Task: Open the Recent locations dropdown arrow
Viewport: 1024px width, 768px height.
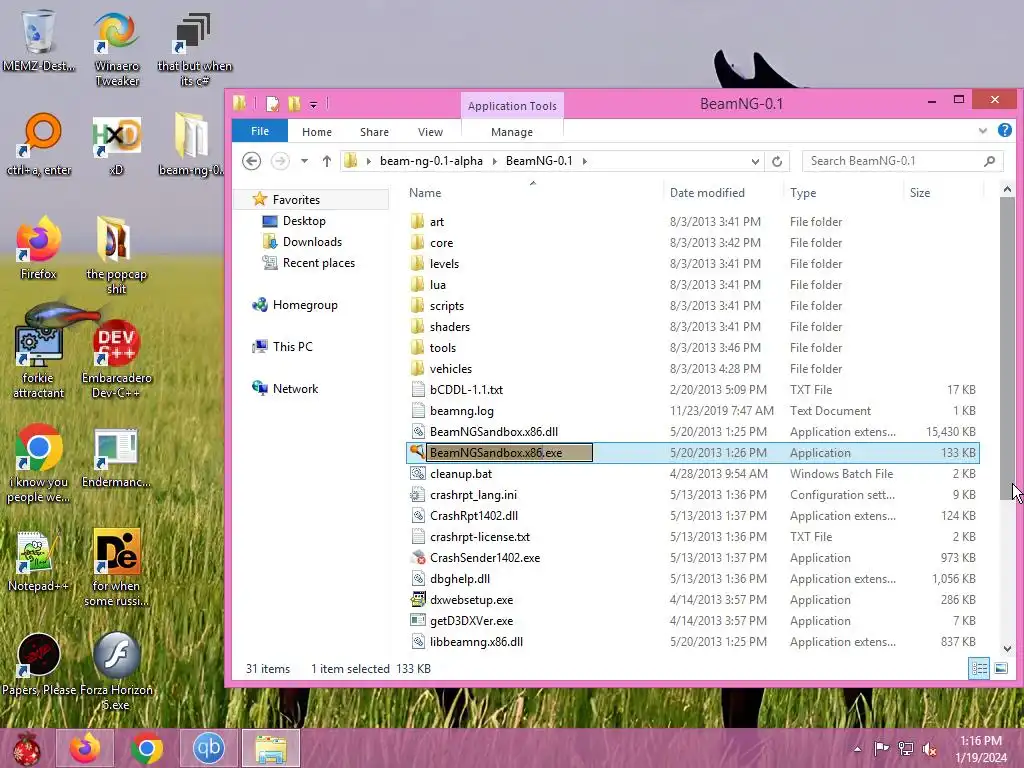Action: [304, 161]
